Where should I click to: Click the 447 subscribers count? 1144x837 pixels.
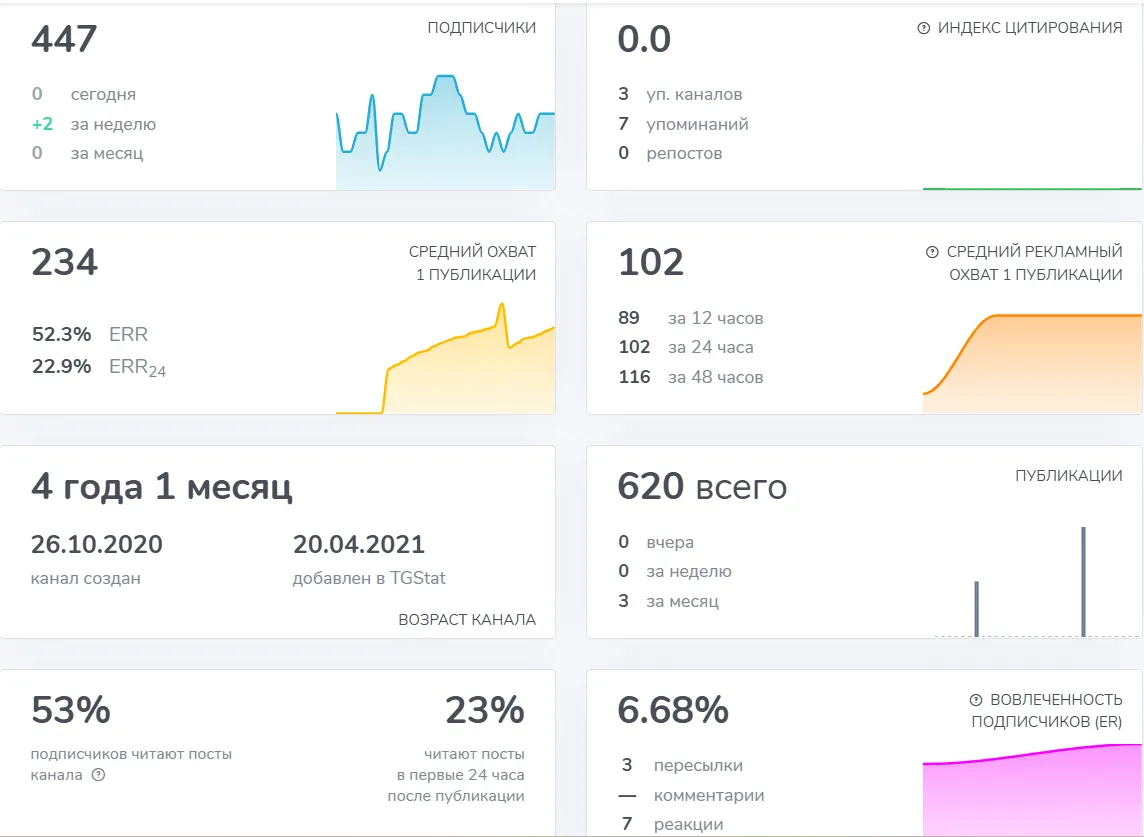[x=64, y=39]
